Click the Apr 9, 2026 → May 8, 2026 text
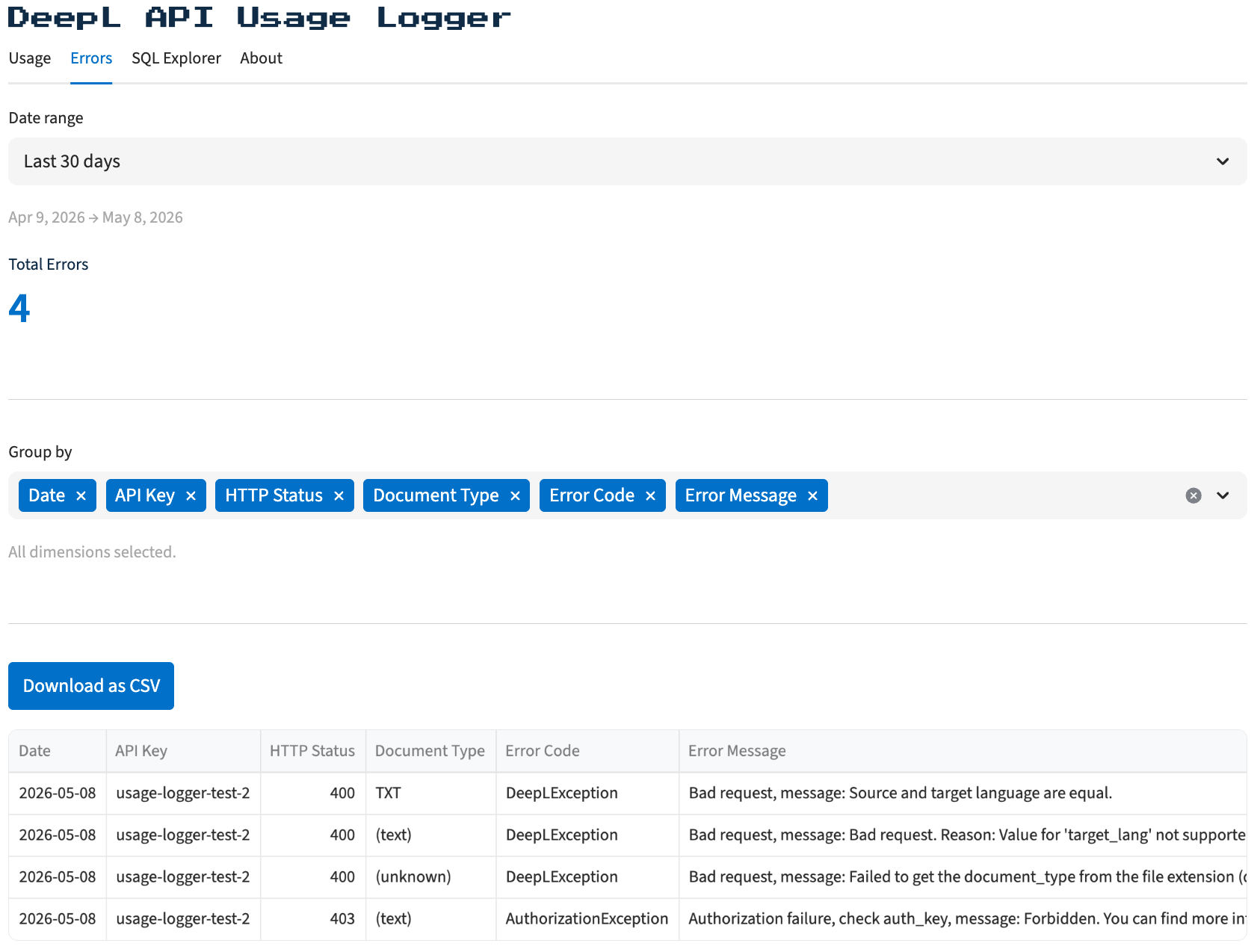This screenshot has height=952, width=1260. (96, 217)
